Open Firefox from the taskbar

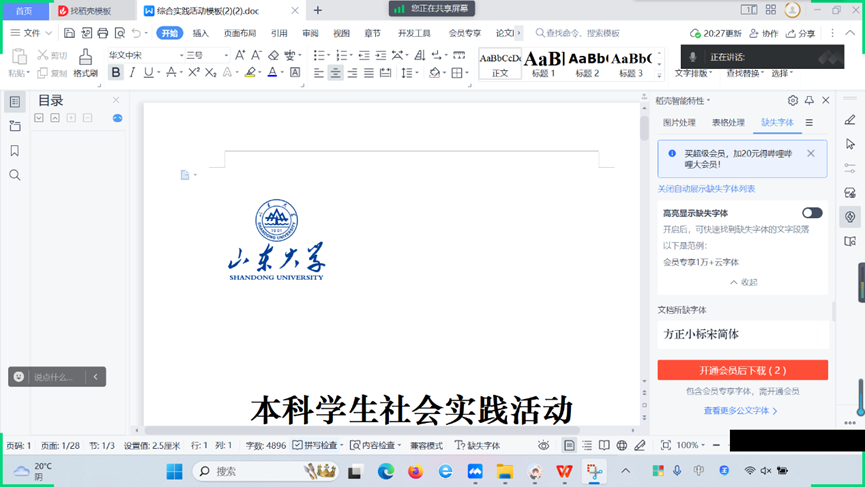tap(415, 471)
